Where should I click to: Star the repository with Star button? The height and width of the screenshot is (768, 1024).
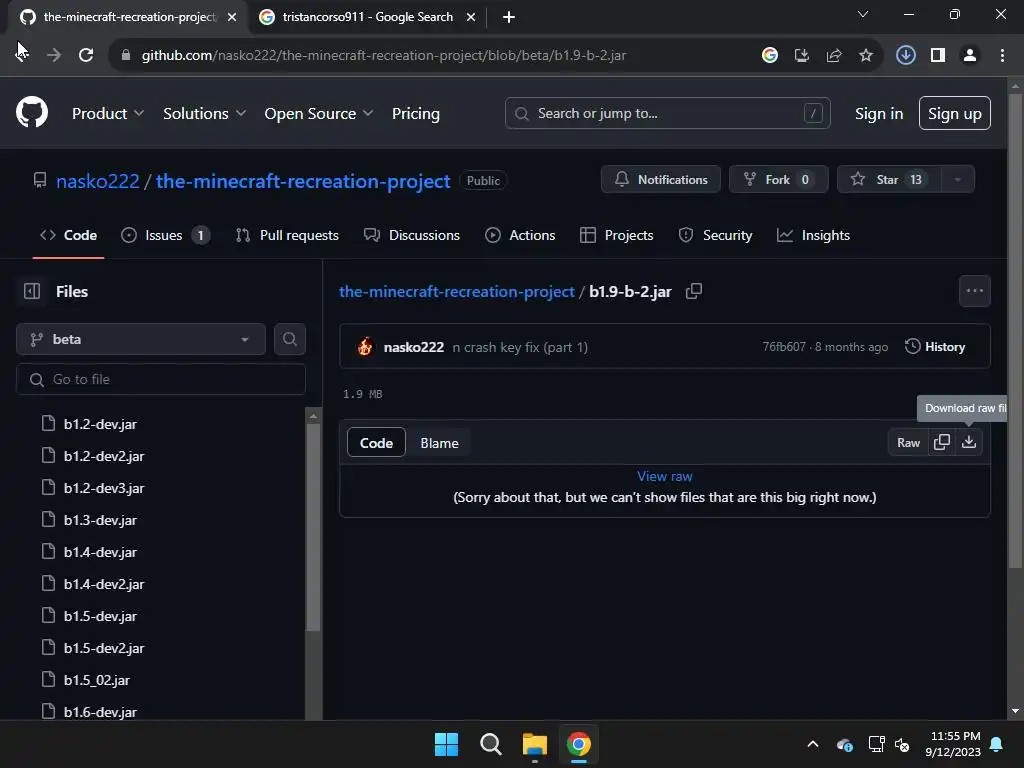point(889,180)
